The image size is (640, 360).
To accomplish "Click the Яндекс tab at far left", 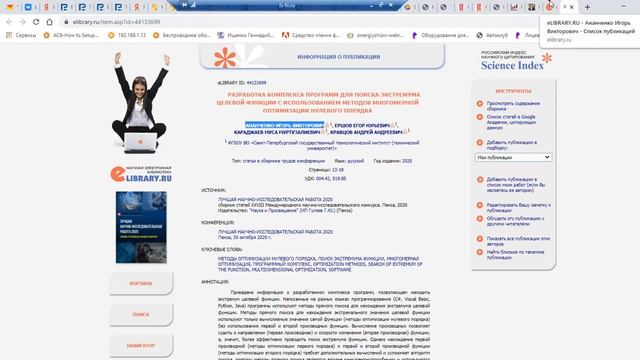I will coord(46,7).
